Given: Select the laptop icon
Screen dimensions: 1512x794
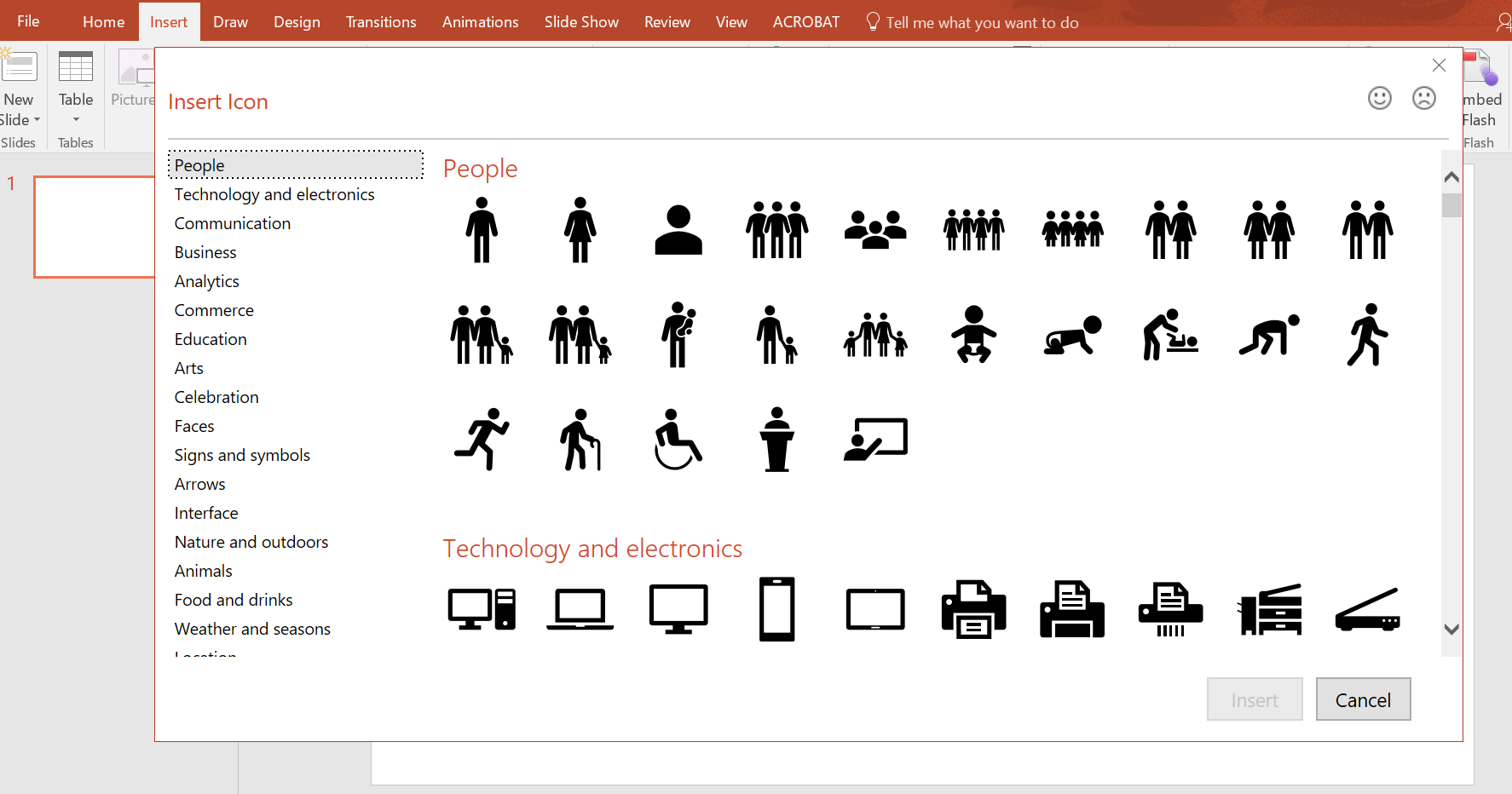Looking at the screenshot, I should (x=580, y=610).
